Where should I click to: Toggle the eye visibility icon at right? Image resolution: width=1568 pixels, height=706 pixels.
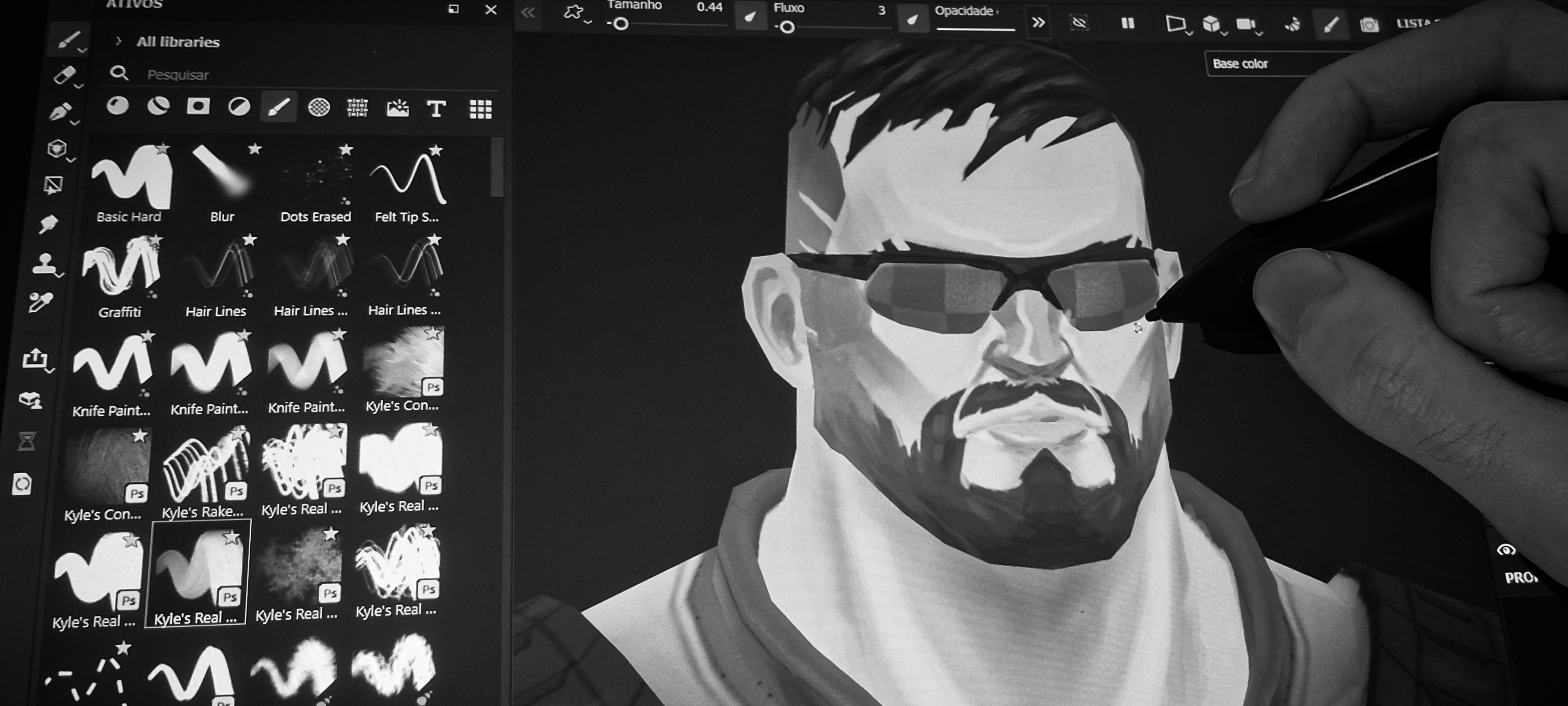1506,550
